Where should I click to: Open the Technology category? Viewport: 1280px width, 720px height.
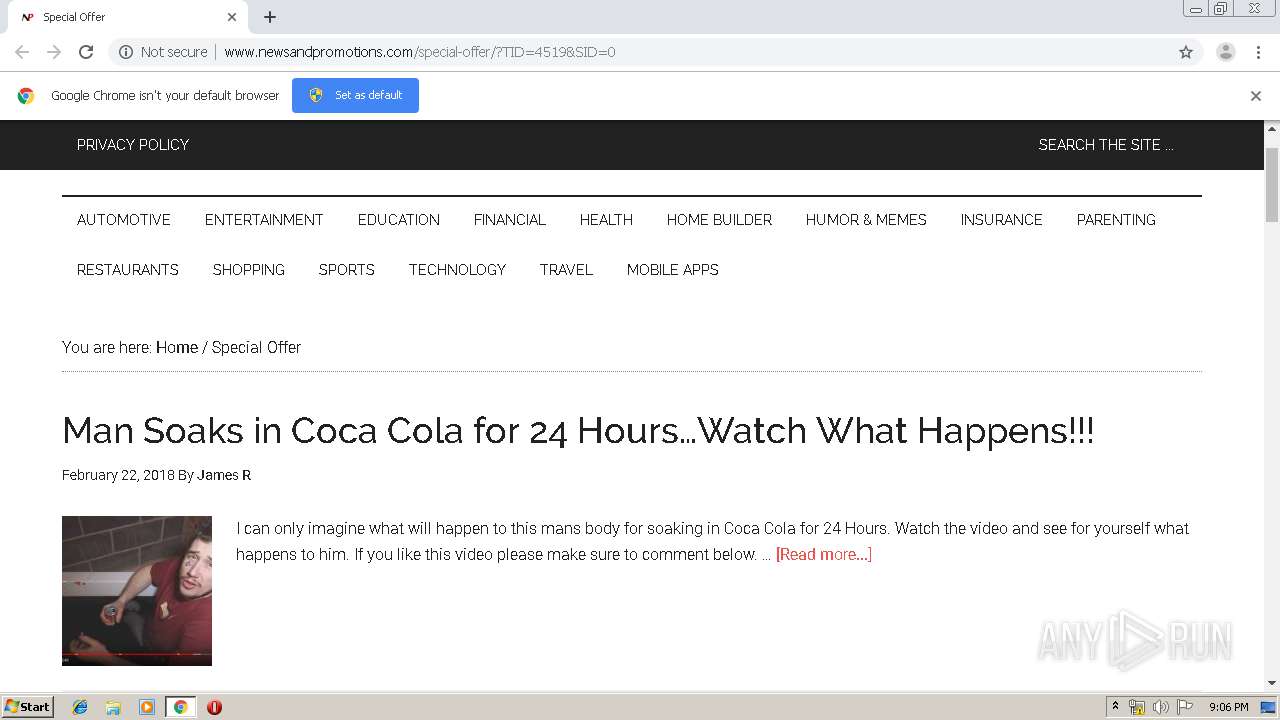pos(457,270)
